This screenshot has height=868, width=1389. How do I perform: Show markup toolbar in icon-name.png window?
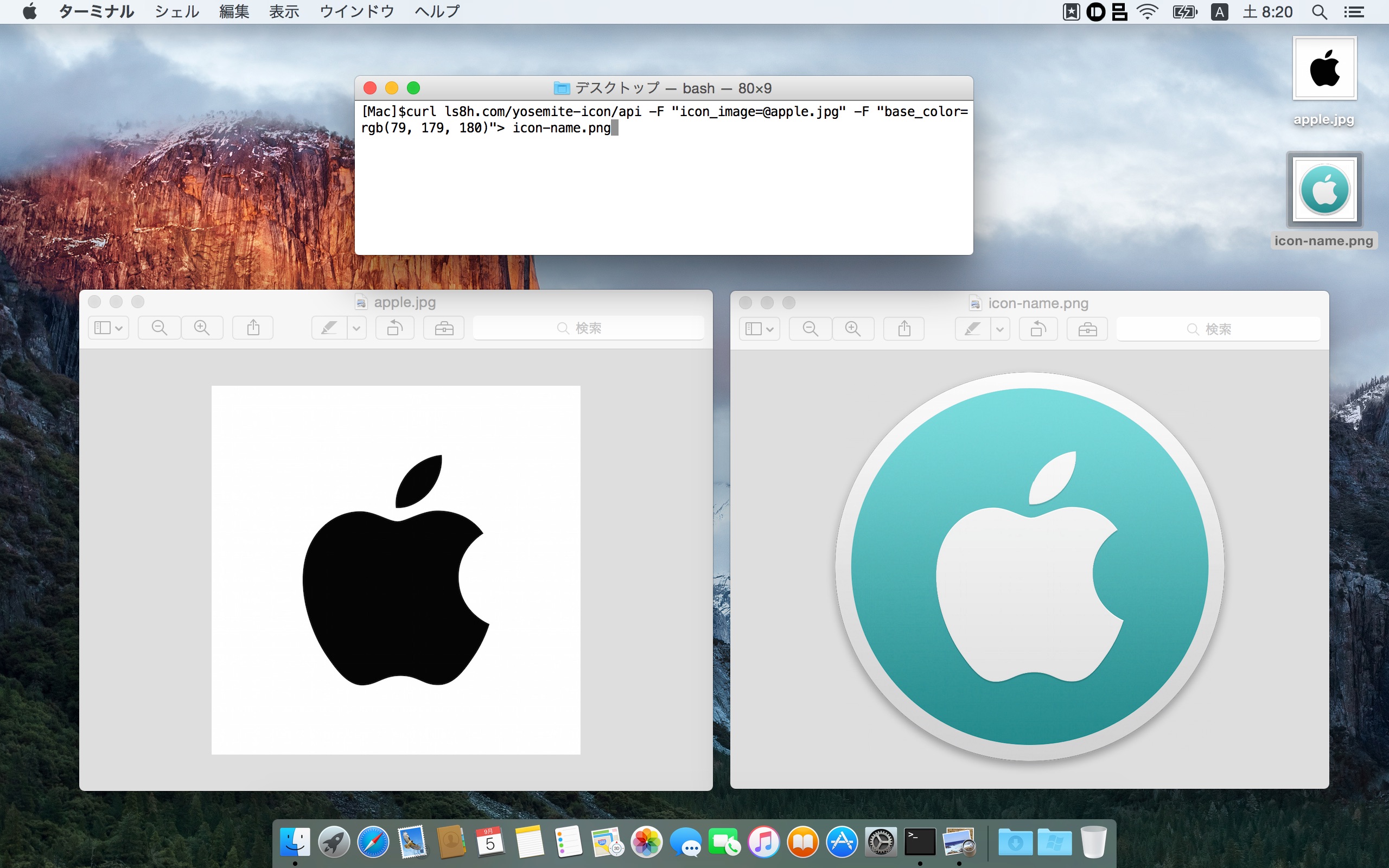point(1087,329)
